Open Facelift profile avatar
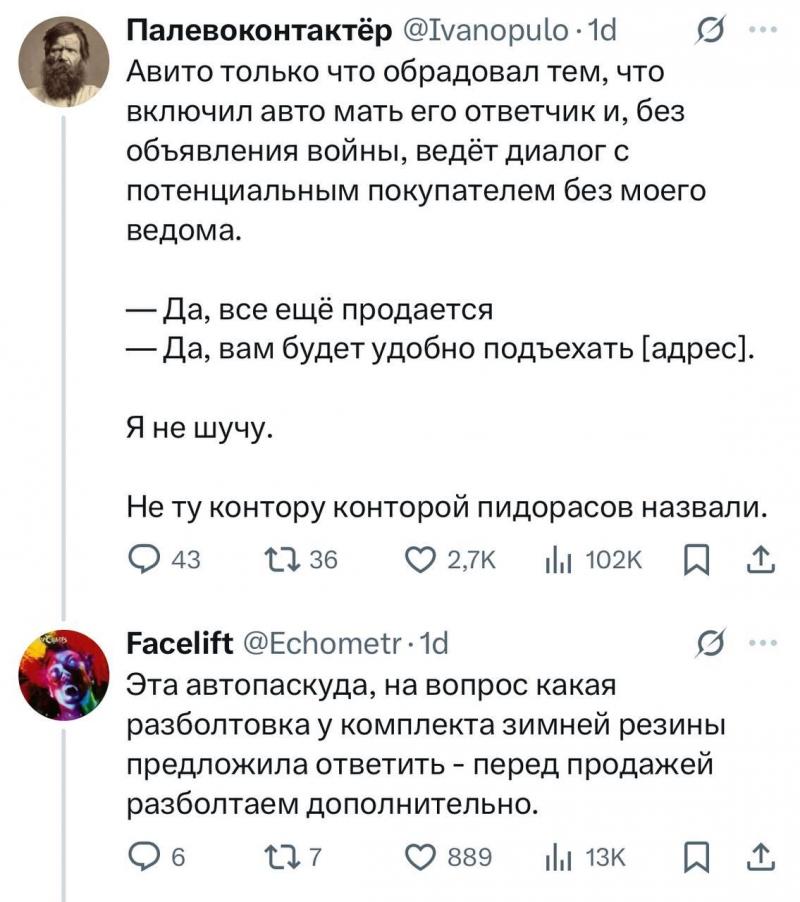Screen dimensions: 800x902 tap(64, 674)
